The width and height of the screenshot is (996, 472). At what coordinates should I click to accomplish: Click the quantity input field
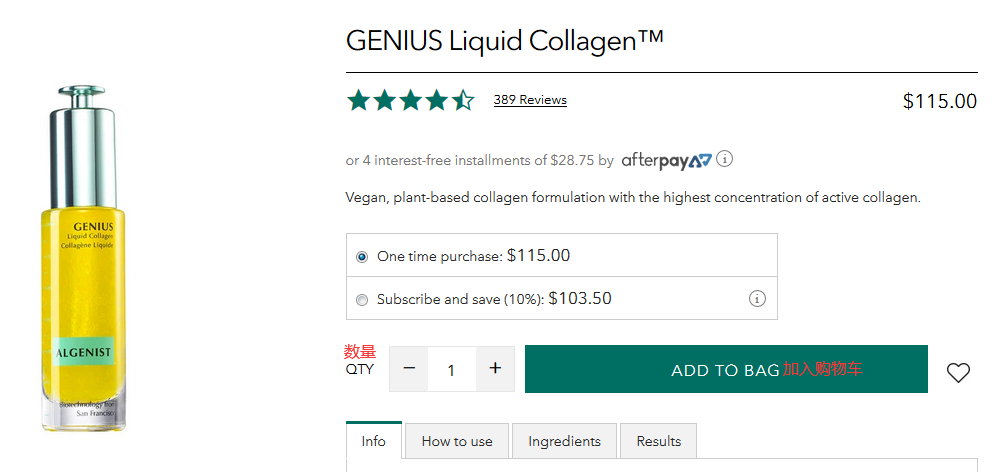(x=451, y=370)
